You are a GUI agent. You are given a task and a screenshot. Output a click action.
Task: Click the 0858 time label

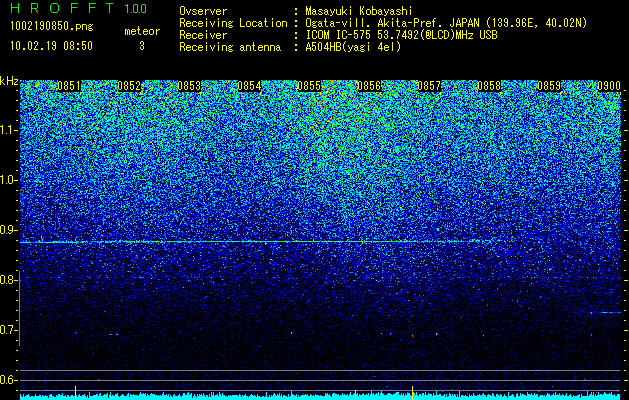tap(489, 86)
